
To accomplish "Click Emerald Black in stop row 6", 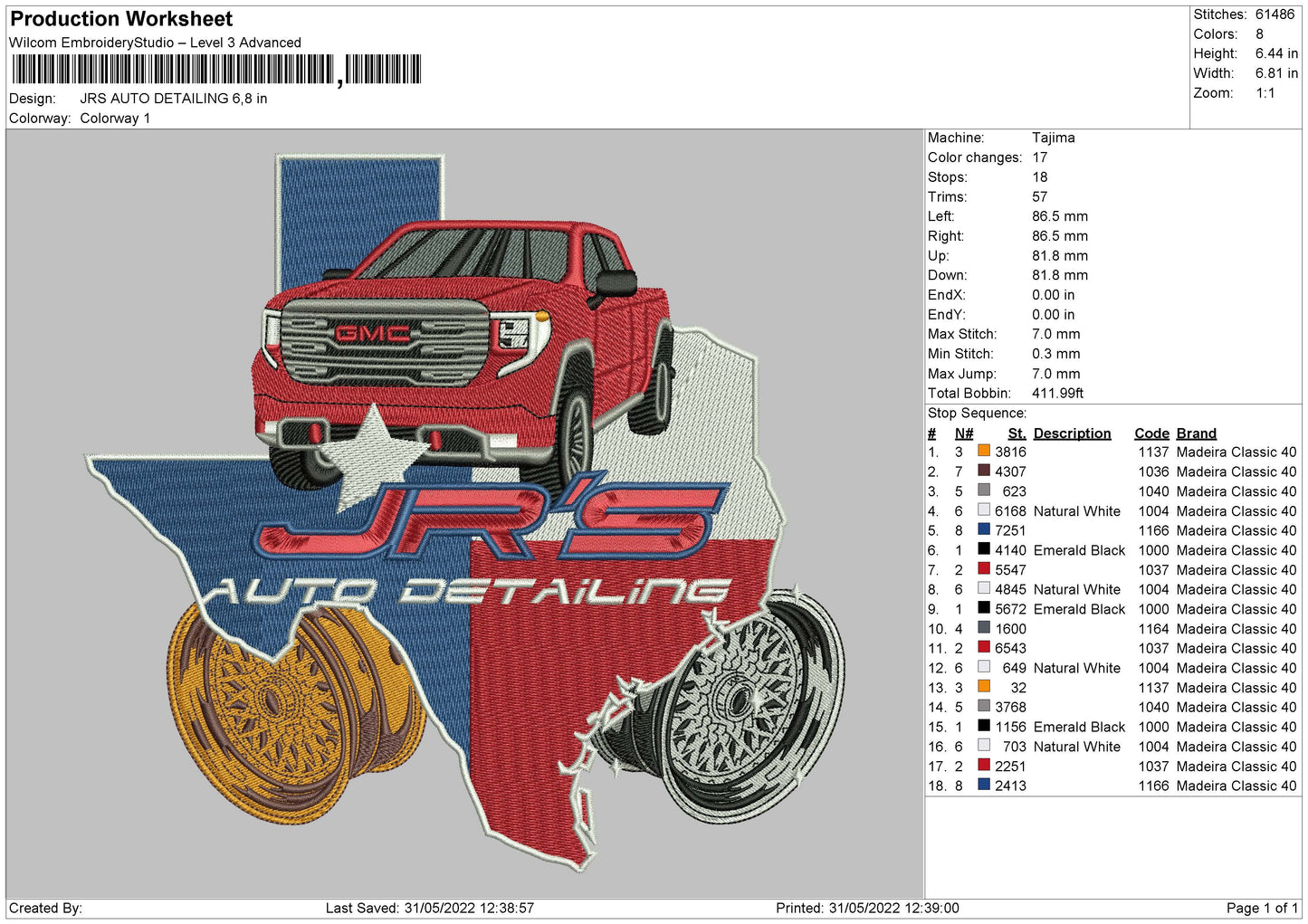I will point(1079,550).
